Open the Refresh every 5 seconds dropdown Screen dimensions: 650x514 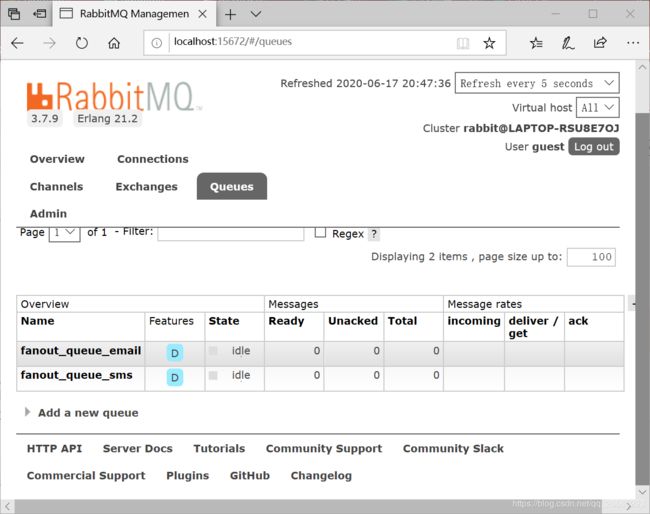pos(537,83)
